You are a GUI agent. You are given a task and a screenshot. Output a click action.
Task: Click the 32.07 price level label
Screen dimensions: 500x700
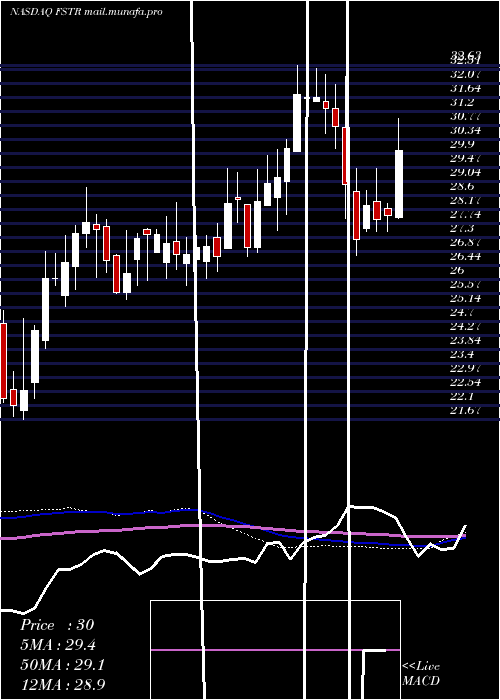click(x=465, y=74)
